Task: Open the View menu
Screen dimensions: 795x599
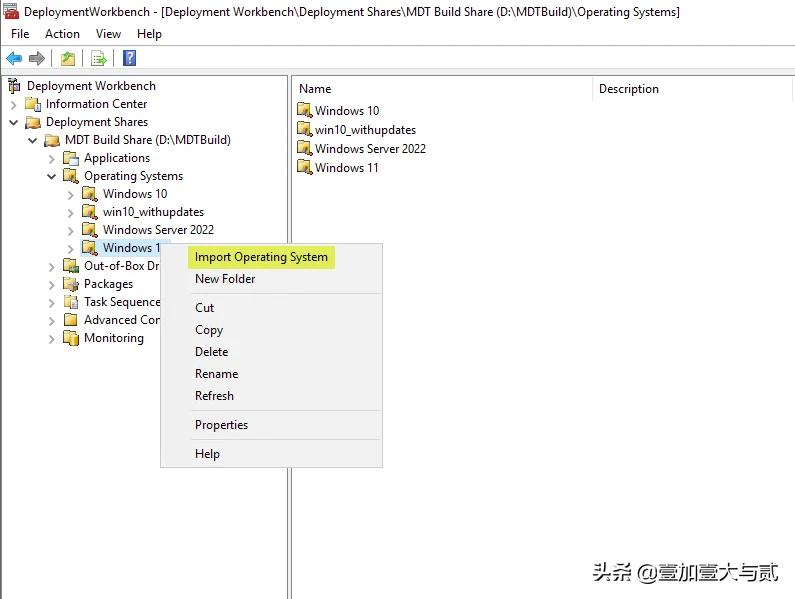Action: (x=109, y=34)
